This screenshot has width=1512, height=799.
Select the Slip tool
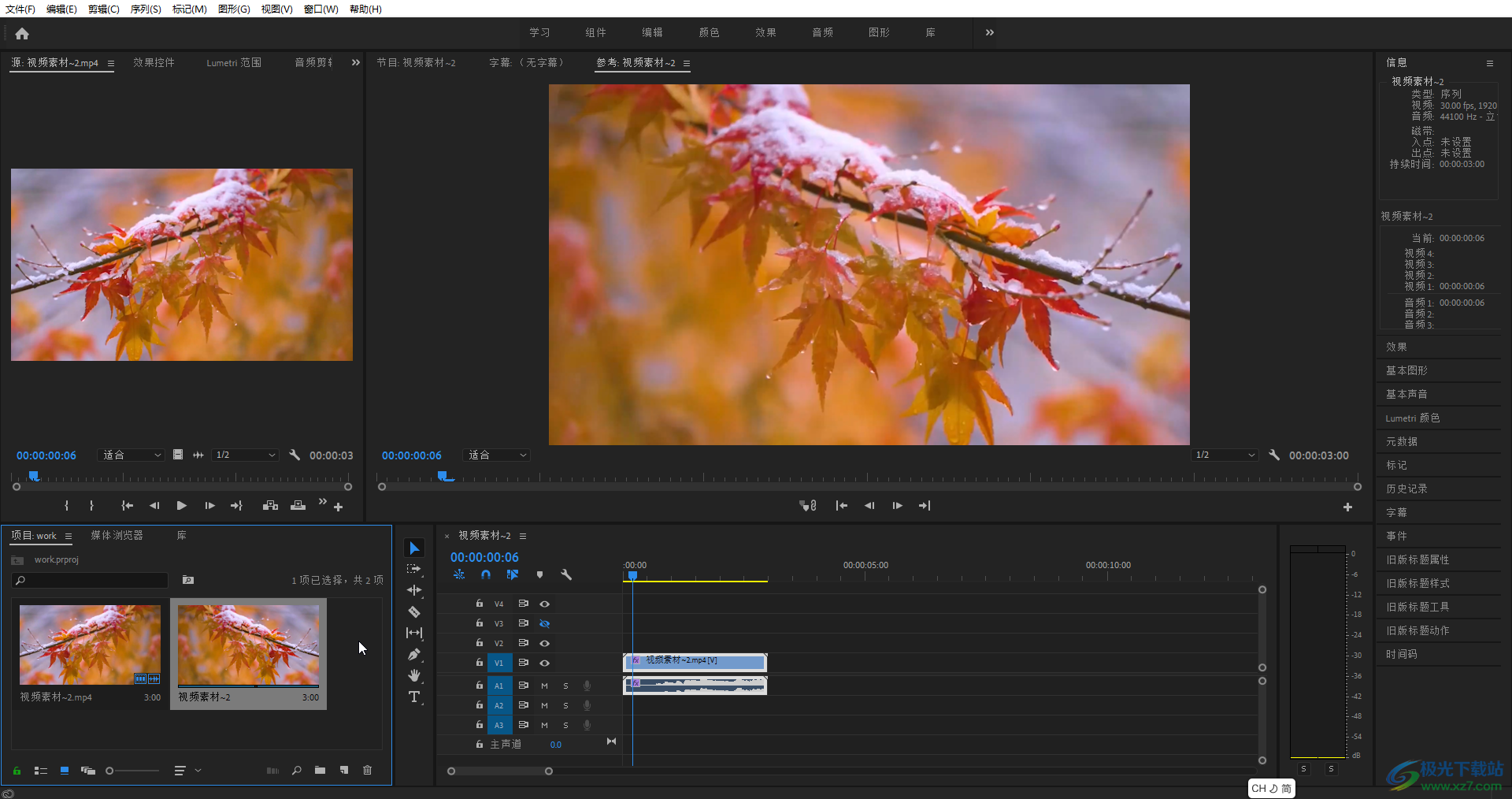coord(414,633)
